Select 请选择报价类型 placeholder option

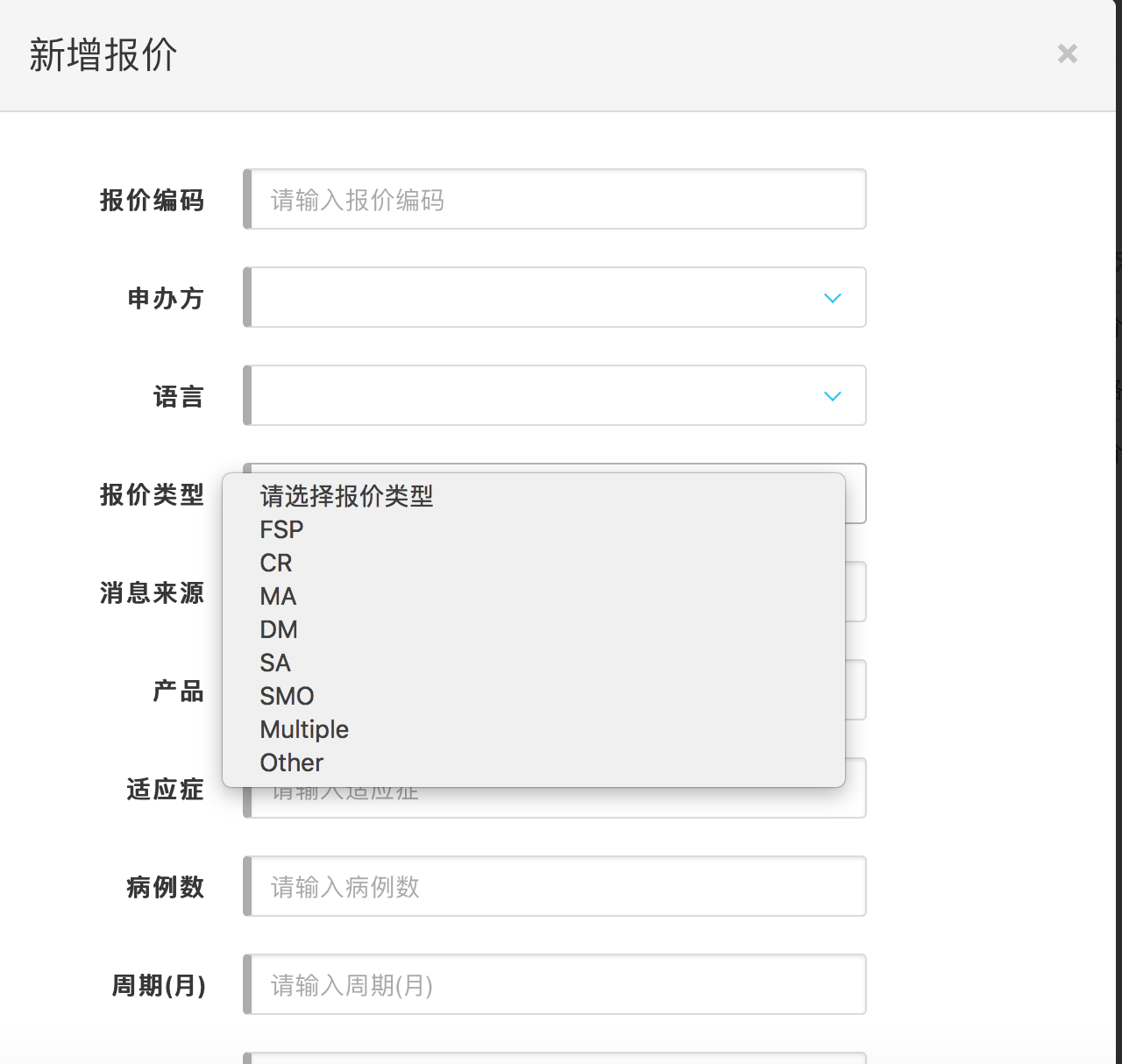[346, 497]
